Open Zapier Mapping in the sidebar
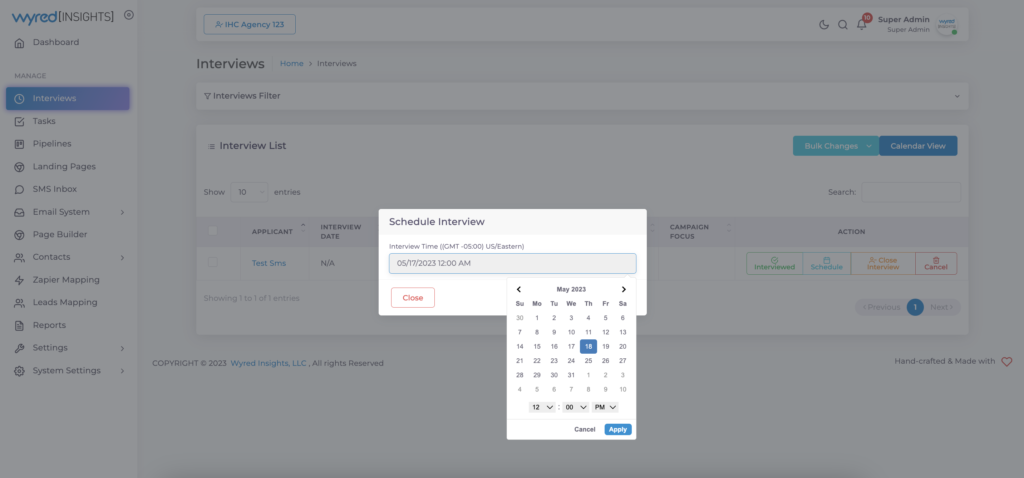The height and width of the screenshot is (478, 1024). click(68, 280)
